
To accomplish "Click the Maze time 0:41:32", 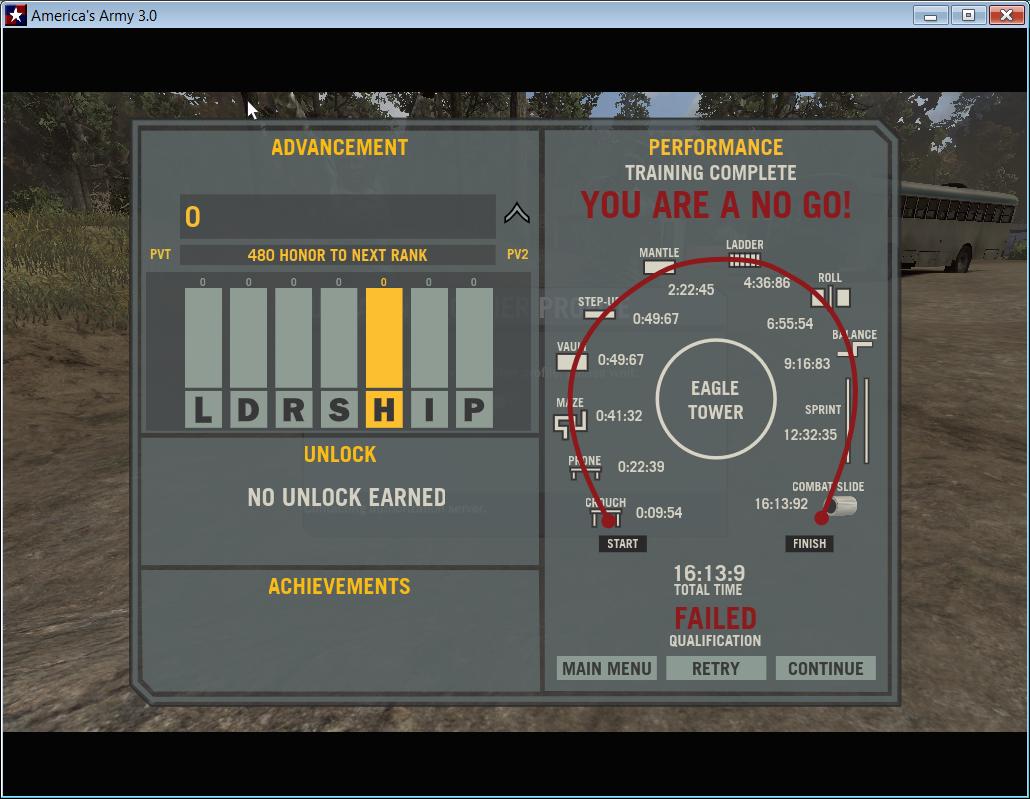I will point(619,415).
